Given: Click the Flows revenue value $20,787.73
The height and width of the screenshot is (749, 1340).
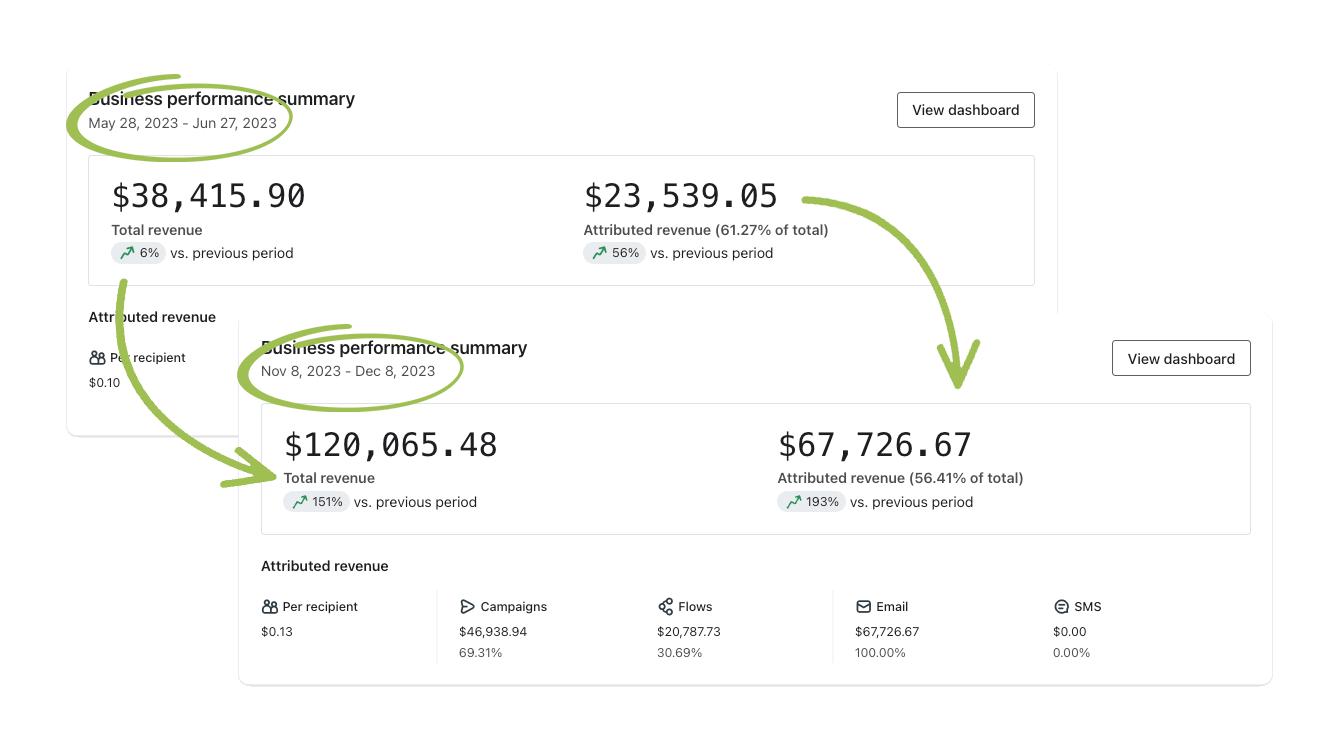Looking at the screenshot, I should [x=689, y=632].
